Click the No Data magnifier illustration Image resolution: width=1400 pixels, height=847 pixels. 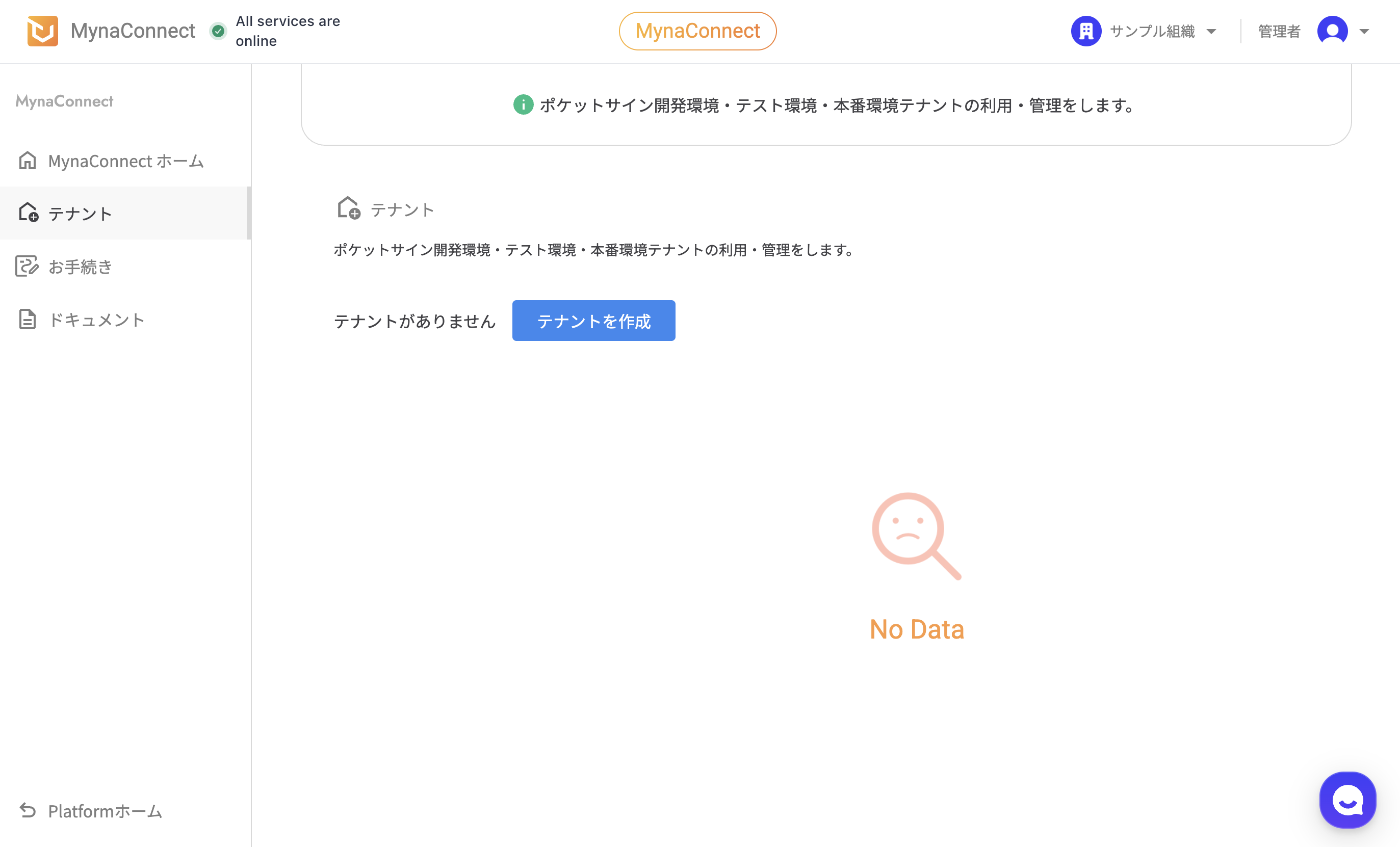[x=917, y=536]
